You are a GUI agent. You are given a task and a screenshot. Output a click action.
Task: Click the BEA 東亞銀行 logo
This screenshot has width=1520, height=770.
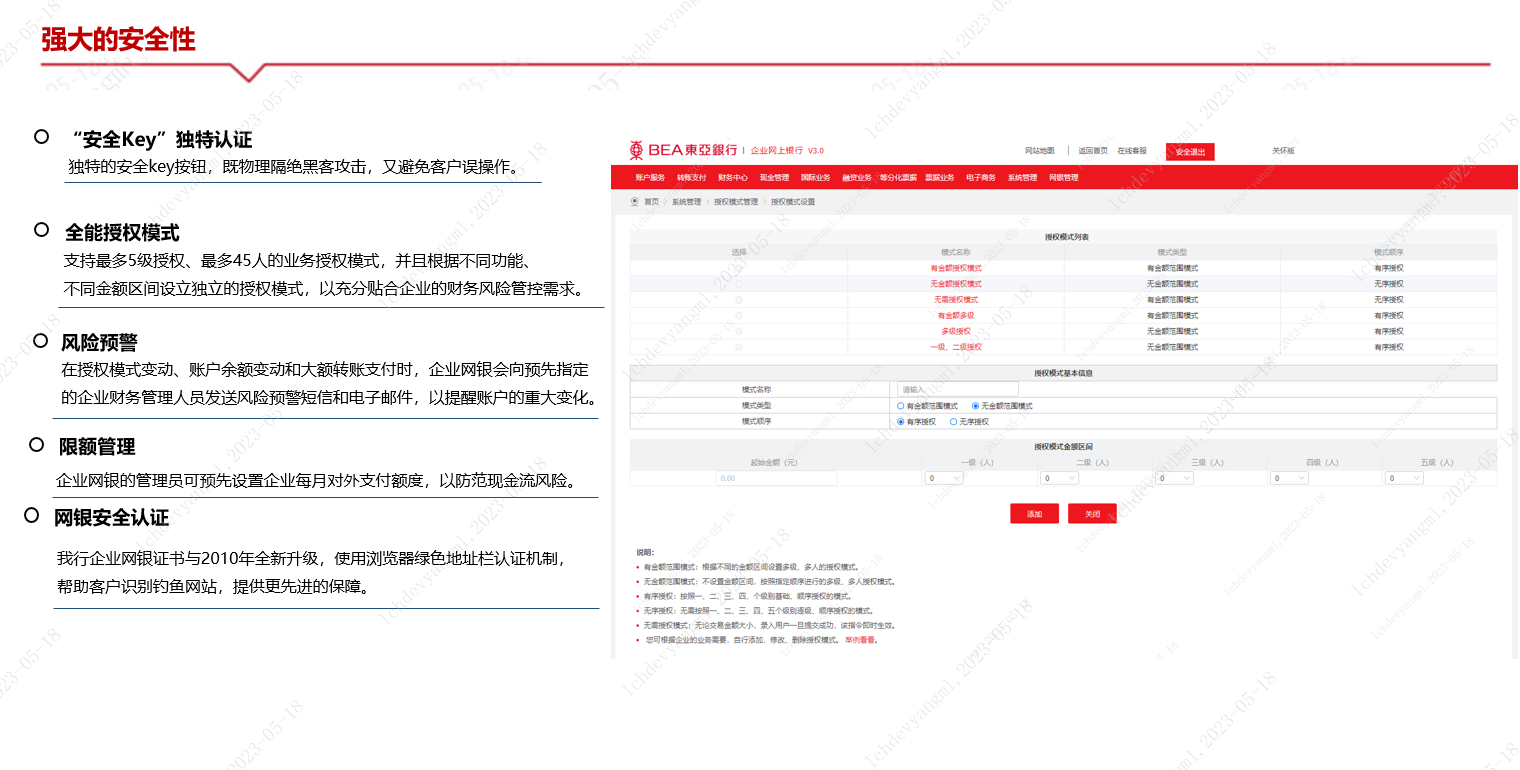point(683,150)
